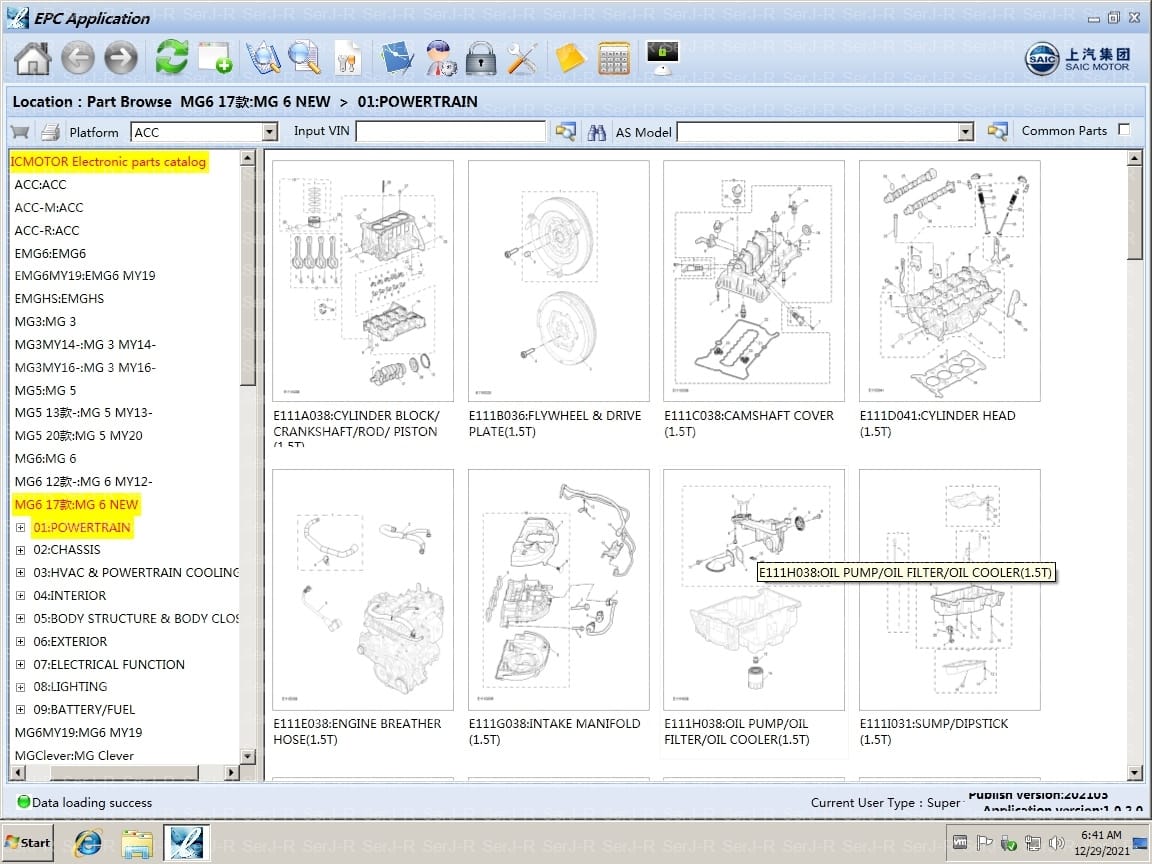The width and height of the screenshot is (1152, 864).
Task: Open Engine Breather Hose diagram thumbnail
Action: pyautogui.click(x=363, y=589)
